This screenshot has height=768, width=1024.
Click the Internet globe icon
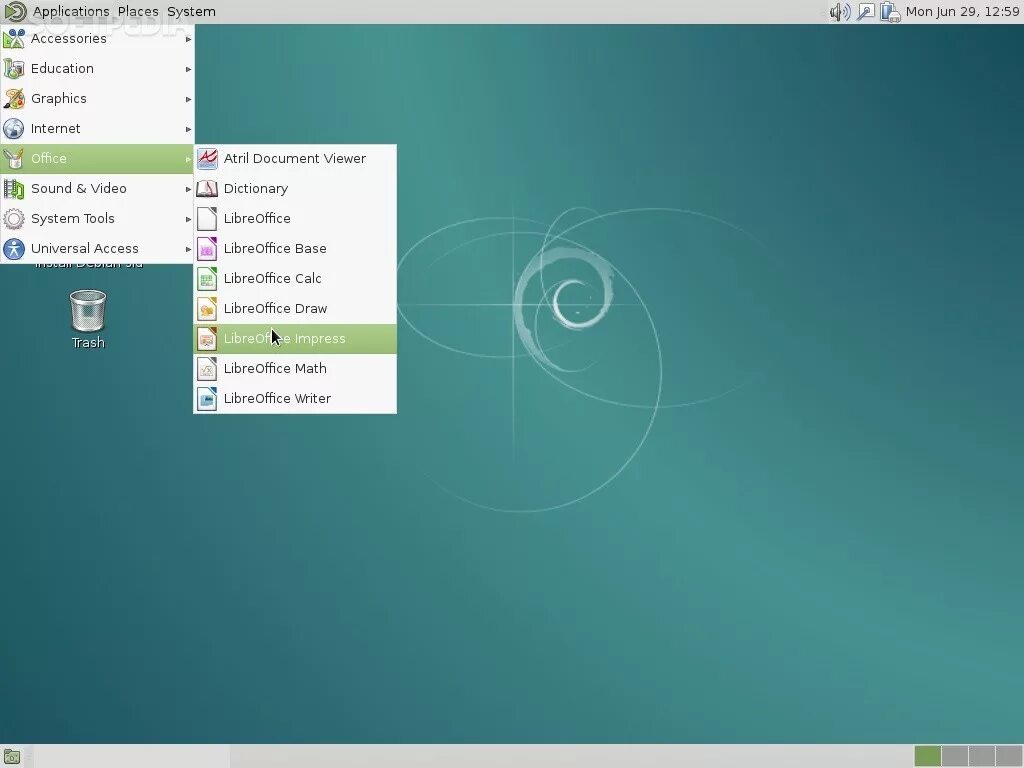click(x=14, y=129)
